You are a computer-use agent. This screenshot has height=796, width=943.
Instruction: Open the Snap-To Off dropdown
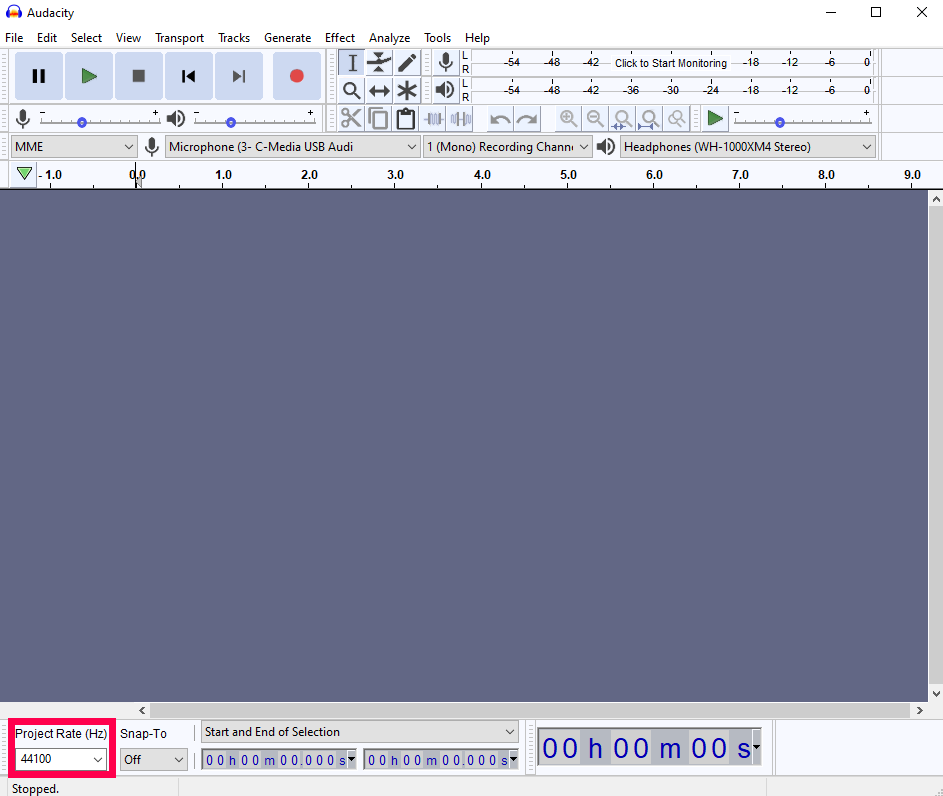click(153, 760)
